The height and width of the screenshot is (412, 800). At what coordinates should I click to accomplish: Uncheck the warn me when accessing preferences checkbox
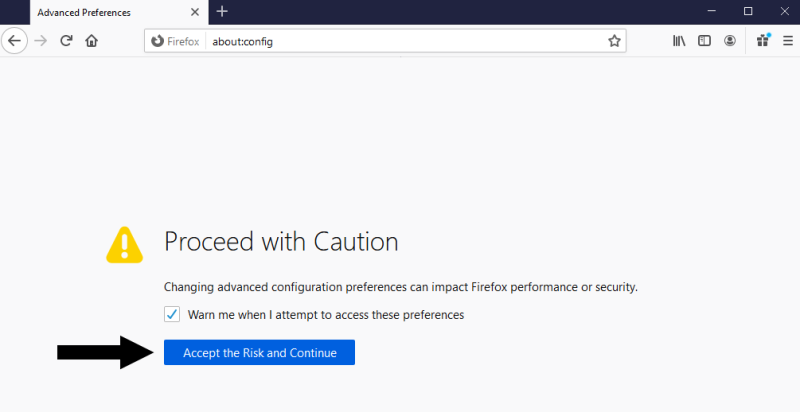tap(172, 314)
